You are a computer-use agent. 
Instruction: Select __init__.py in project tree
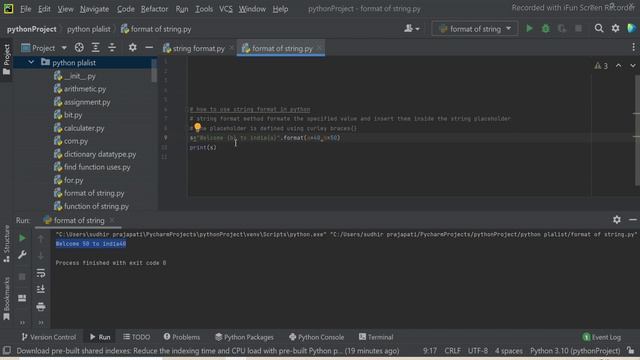[x=80, y=76]
